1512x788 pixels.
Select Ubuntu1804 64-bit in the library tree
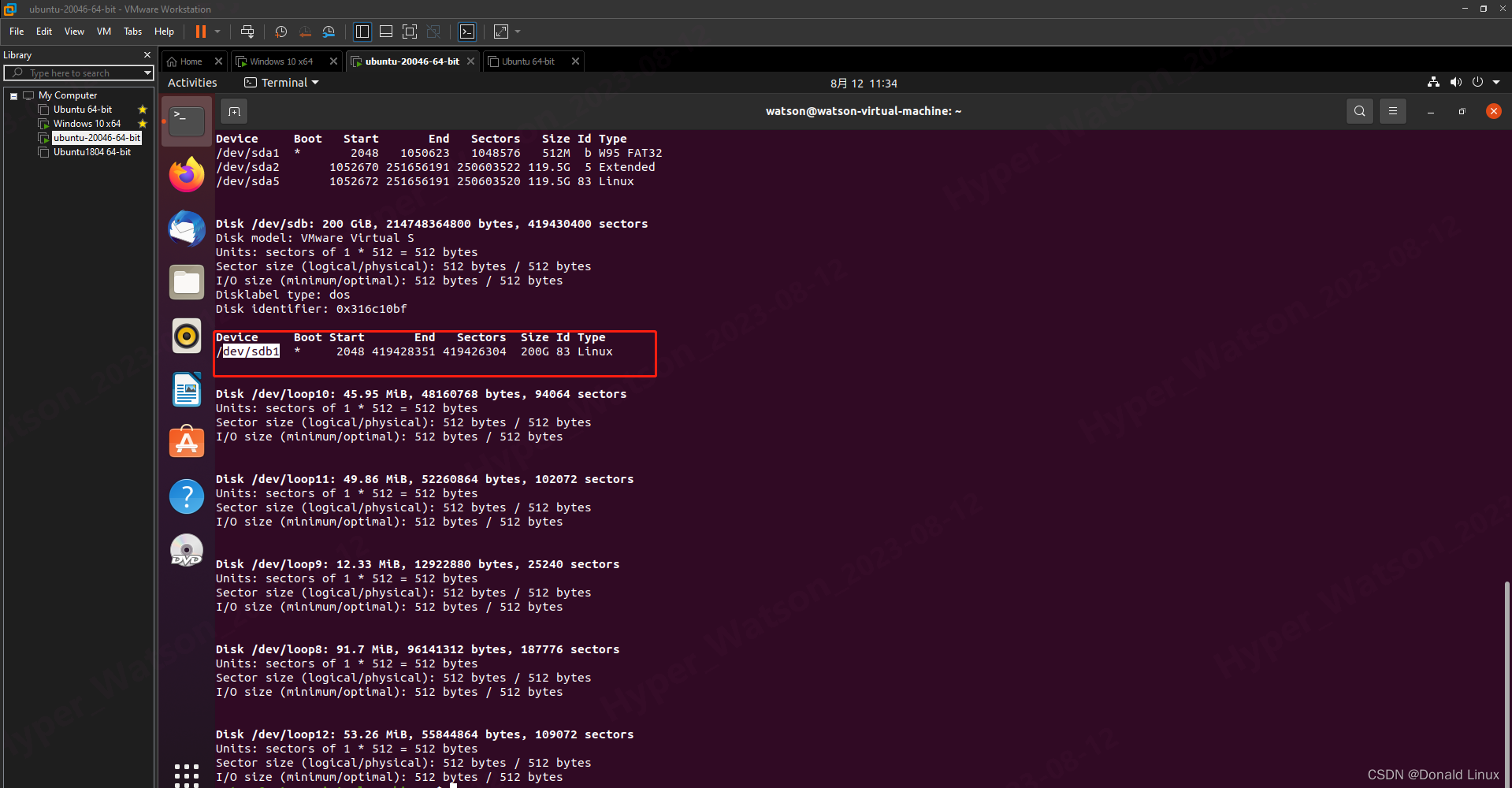(x=92, y=152)
